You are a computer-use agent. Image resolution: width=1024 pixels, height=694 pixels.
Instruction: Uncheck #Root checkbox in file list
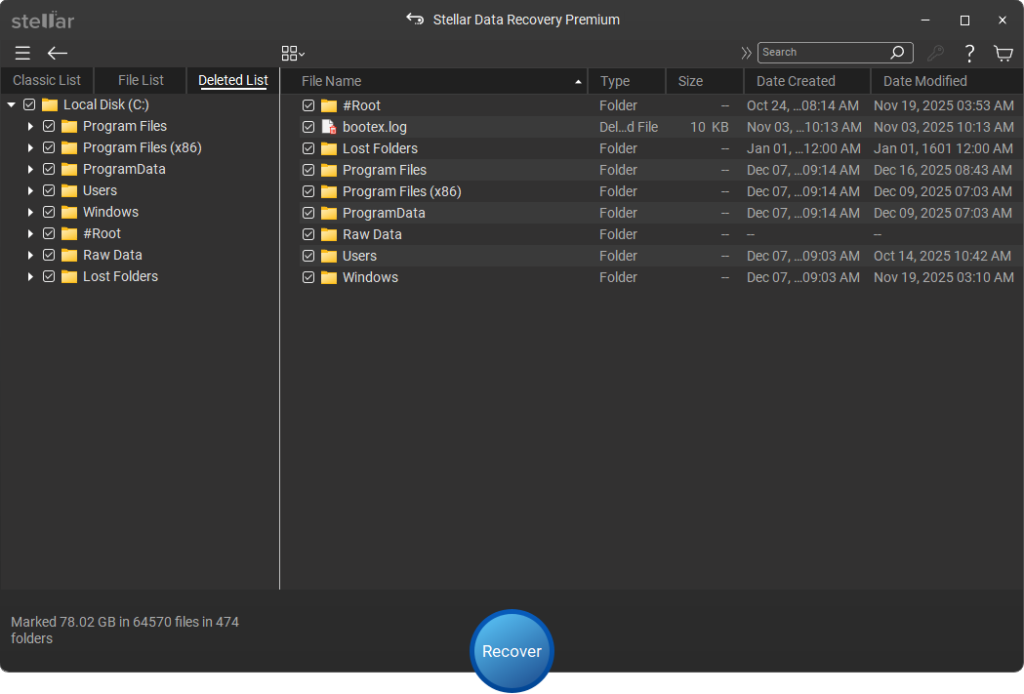click(x=308, y=106)
